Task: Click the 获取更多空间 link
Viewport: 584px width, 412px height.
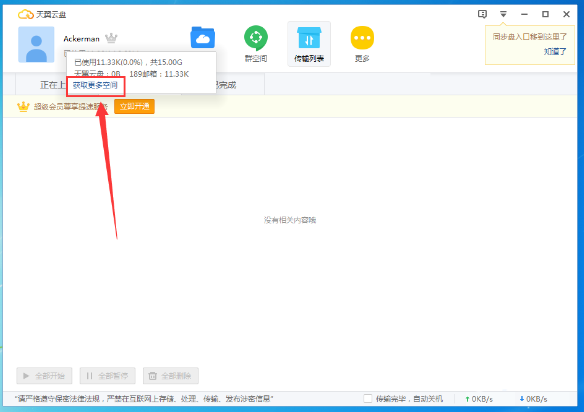Action: click(95, 86)
